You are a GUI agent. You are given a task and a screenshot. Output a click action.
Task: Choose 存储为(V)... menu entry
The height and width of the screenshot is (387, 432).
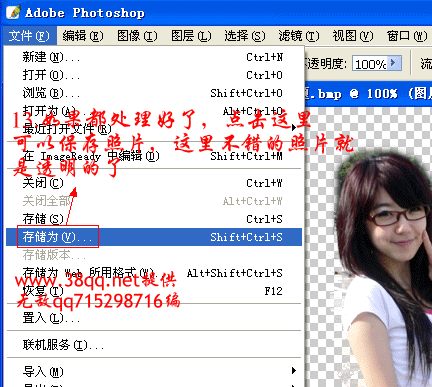click(154, 237)
